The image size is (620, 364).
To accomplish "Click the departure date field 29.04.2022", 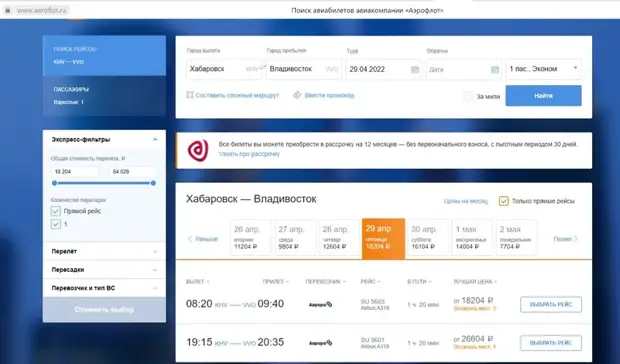I will click(384, 69).
